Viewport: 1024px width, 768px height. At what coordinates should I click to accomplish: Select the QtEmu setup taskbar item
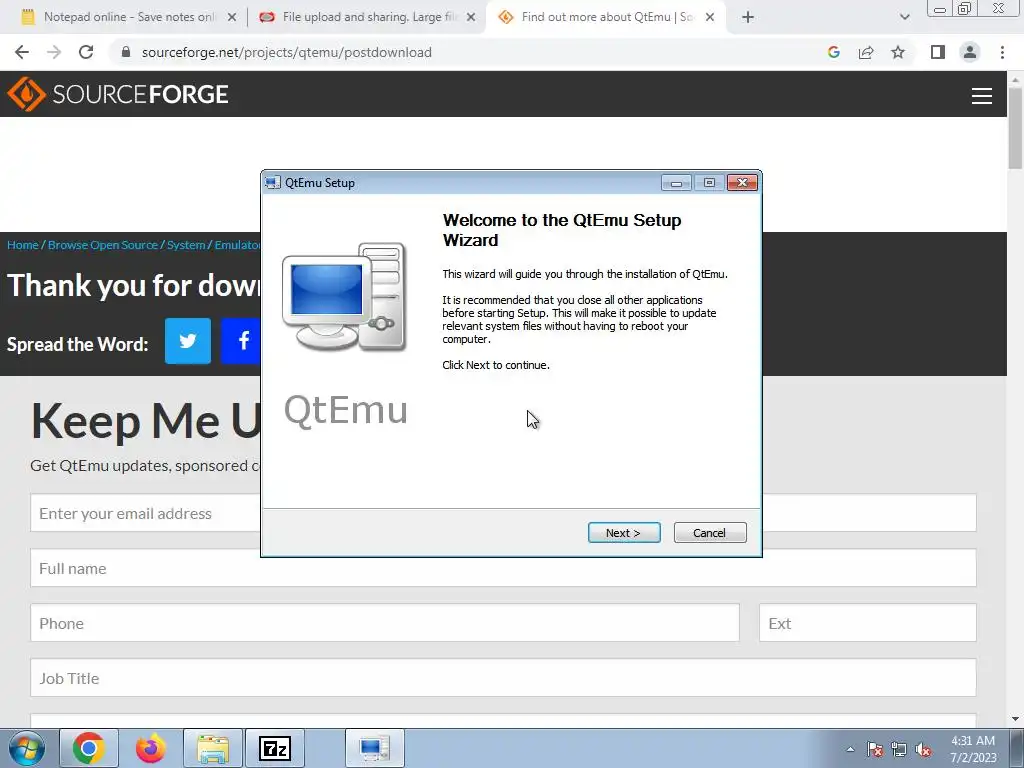[374, 748]
